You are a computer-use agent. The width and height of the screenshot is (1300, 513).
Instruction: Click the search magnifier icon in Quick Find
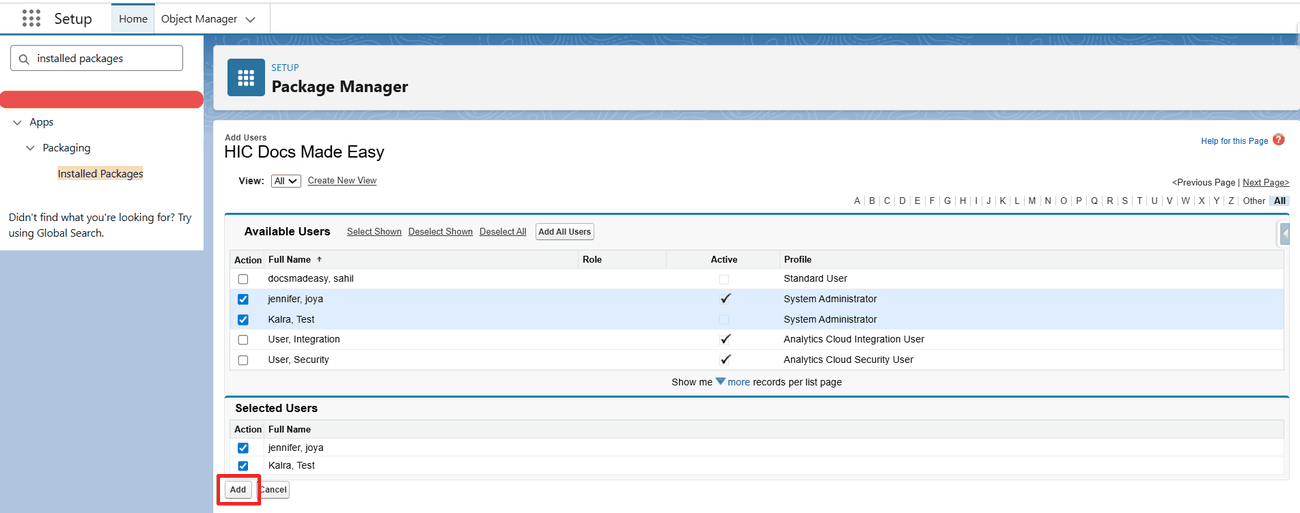(x=24, y=59)
